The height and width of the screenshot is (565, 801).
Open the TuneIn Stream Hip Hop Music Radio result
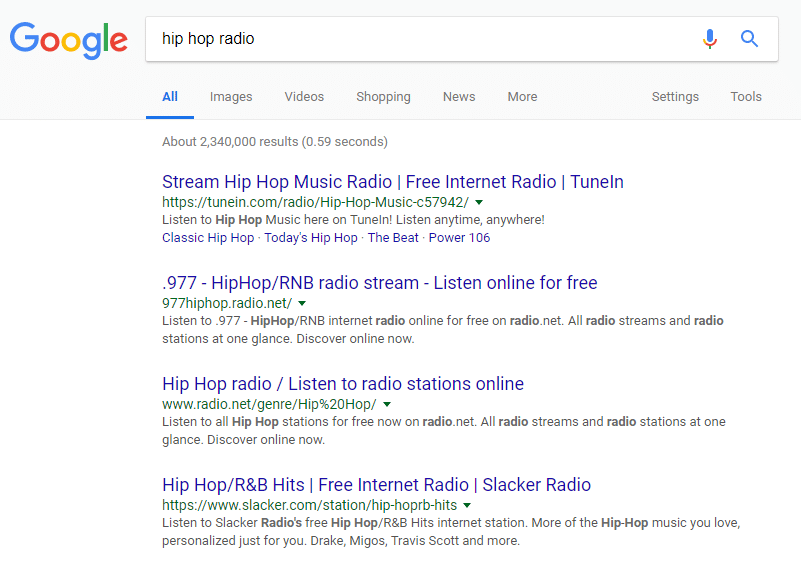click(x=393, y=182)
